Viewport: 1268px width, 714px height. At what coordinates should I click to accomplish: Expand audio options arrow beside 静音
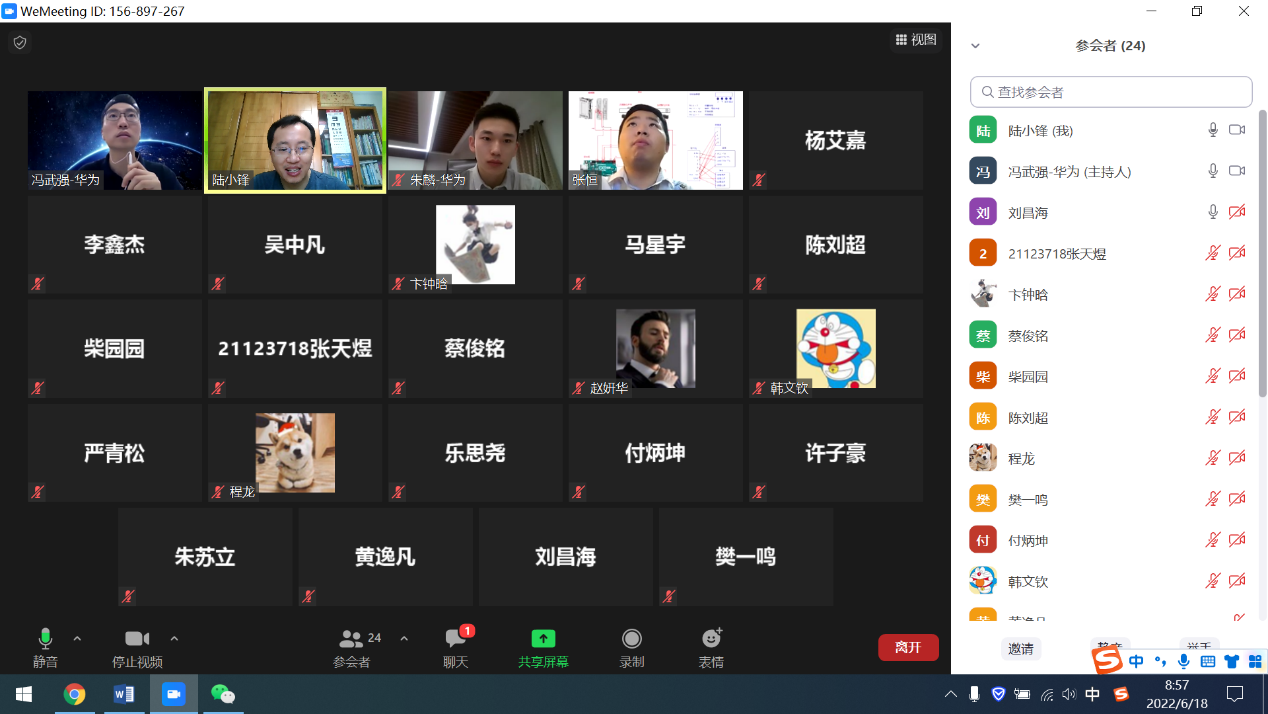pyautogui.click(x=77, y=639)
